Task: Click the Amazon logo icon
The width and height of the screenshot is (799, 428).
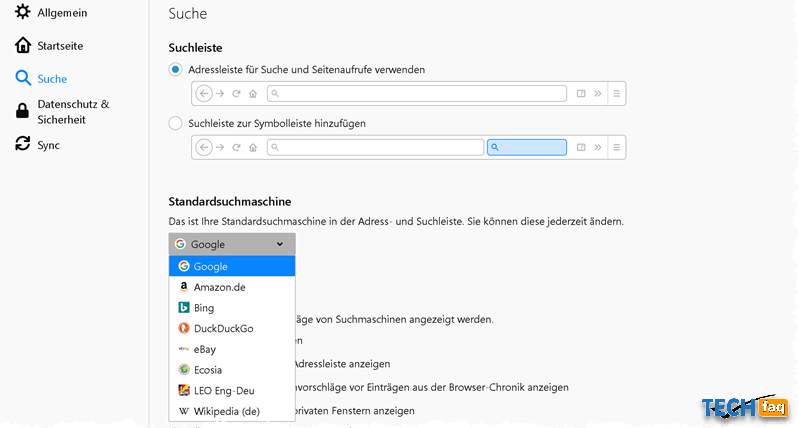Action: pyautogui.click(x=184, y=287)
